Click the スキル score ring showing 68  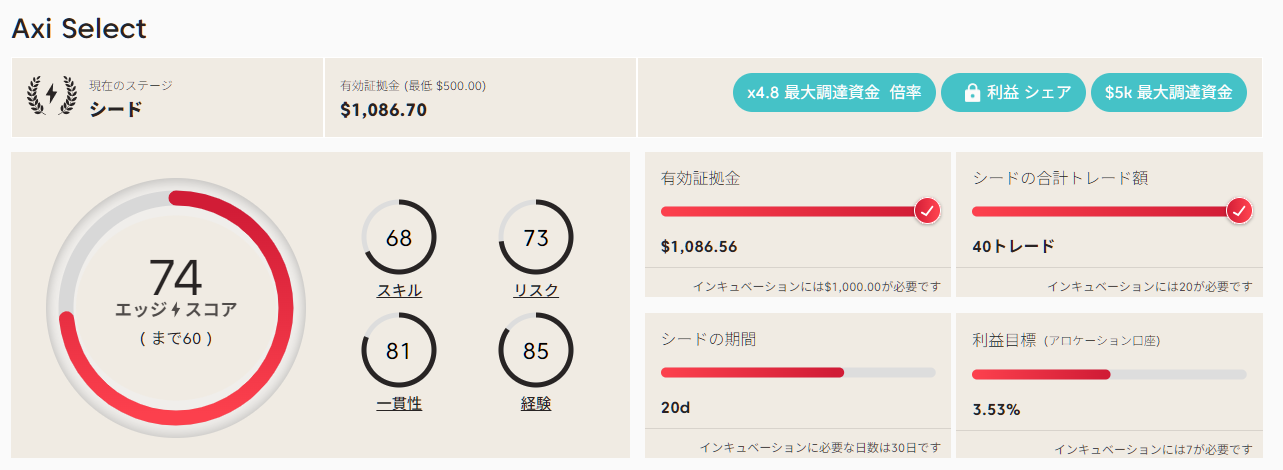[399, 238]
